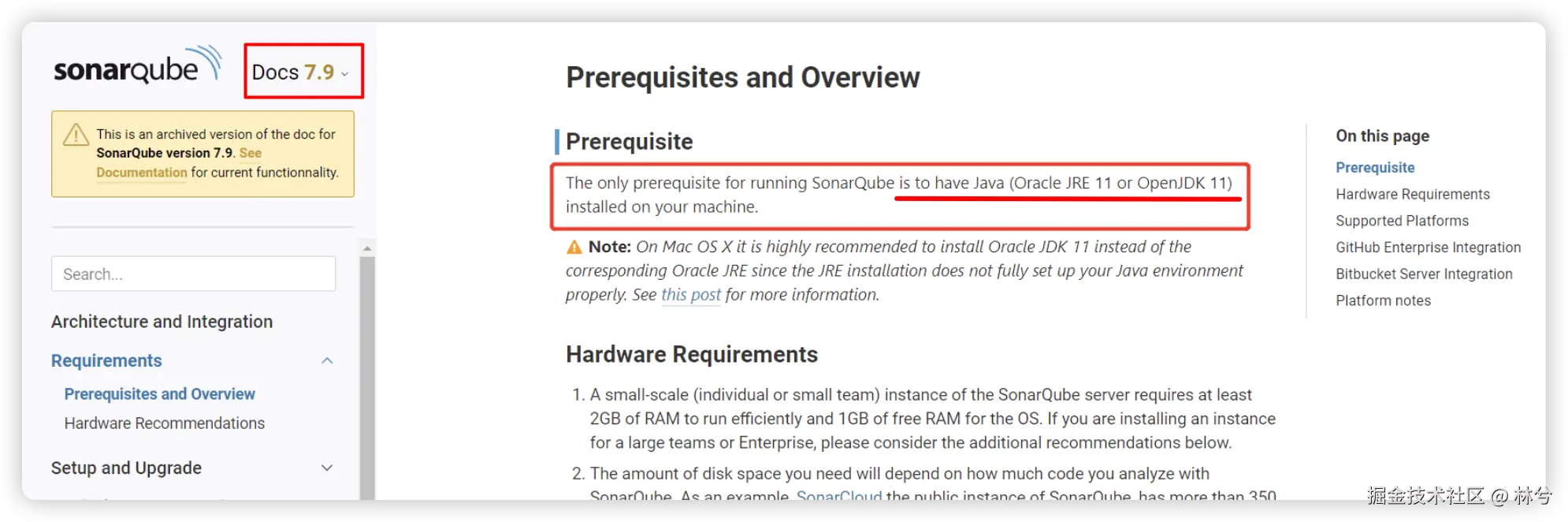Viewport: 1568px width, 522px height.
Task: Jump to Prerequisite in On this page
Action: click(x=1375, y=167)
